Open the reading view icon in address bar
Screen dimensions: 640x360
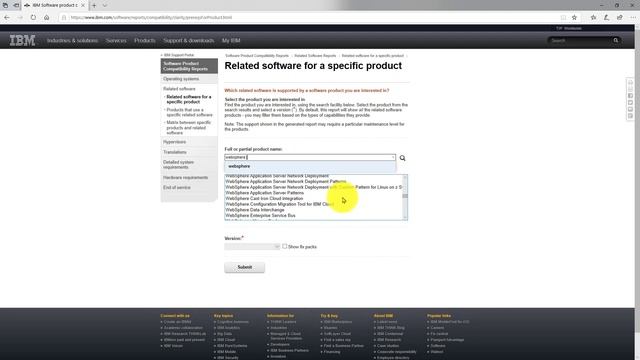coord(563,18)
